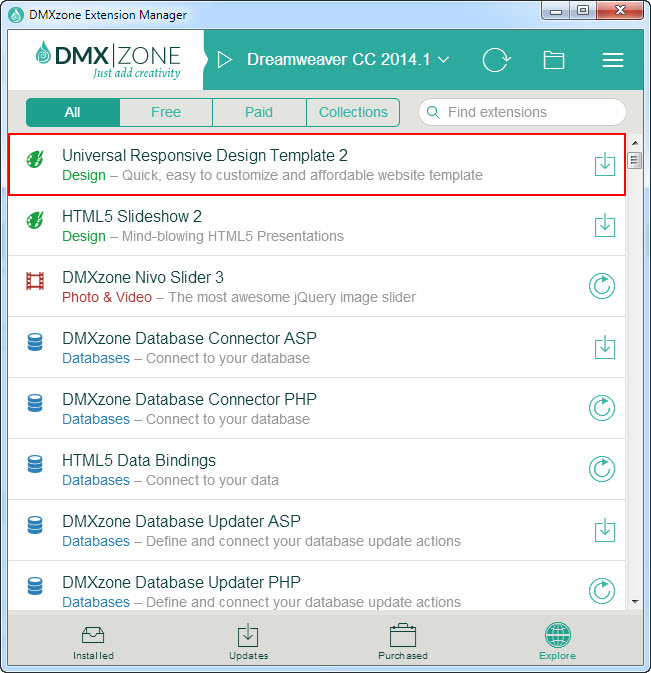Click the design icon of Universal Responsive Design Template 2
The width and height of the screenshot is (651, 673).
(35, 159)
